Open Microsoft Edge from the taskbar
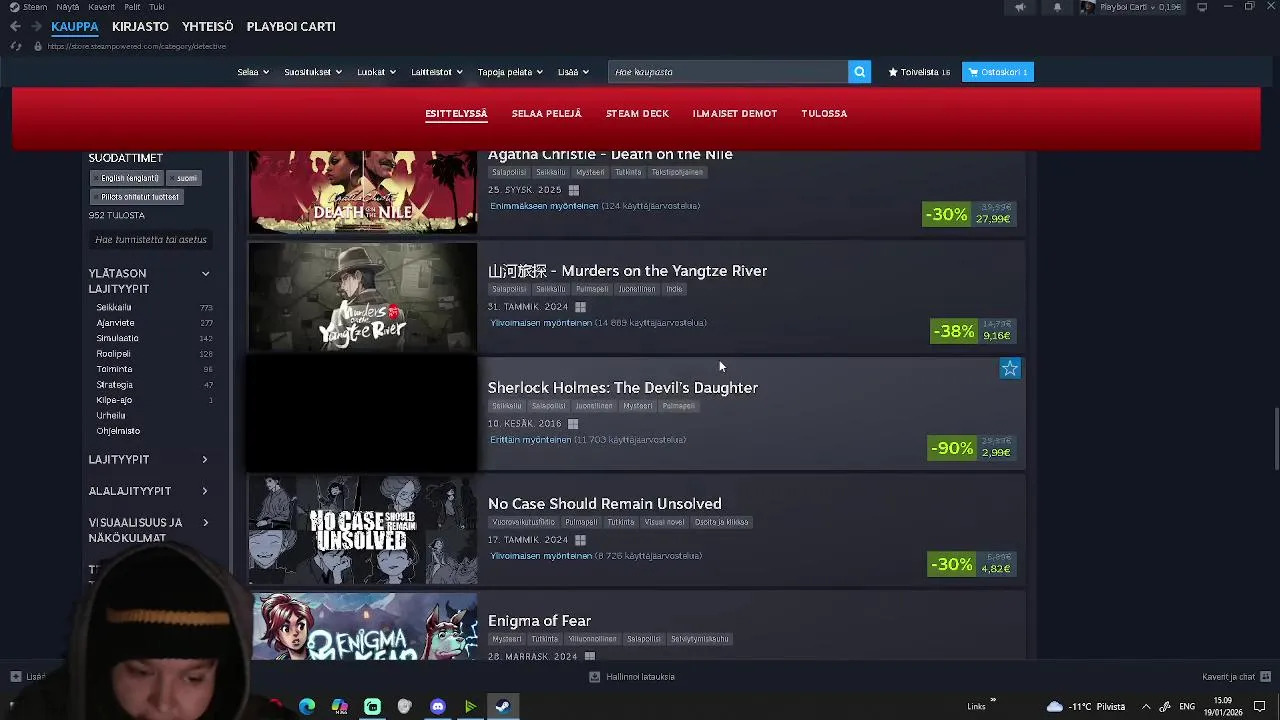The height and width of the screenshot is (720, 1280). coord(307,707)
